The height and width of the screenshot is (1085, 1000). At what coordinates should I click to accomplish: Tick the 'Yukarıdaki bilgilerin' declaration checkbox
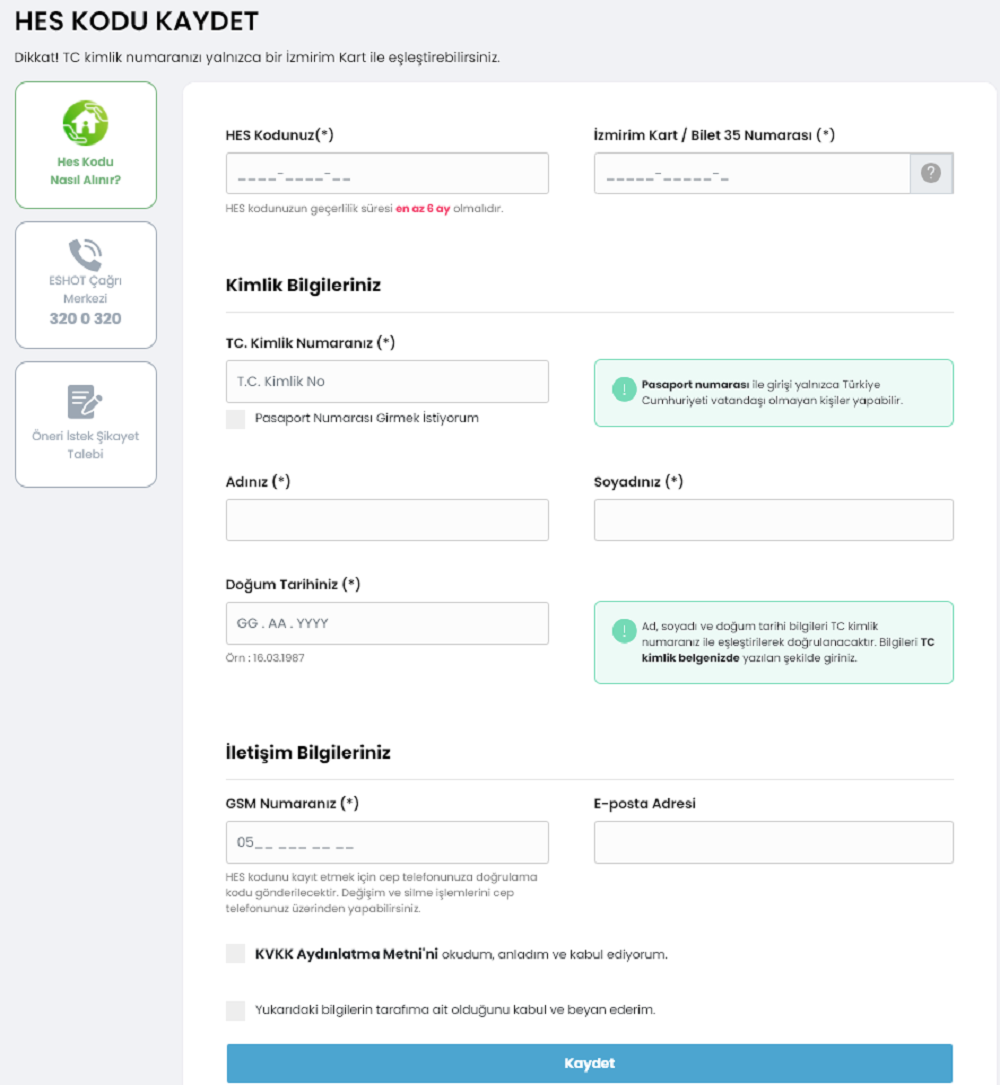point(236,1010)
